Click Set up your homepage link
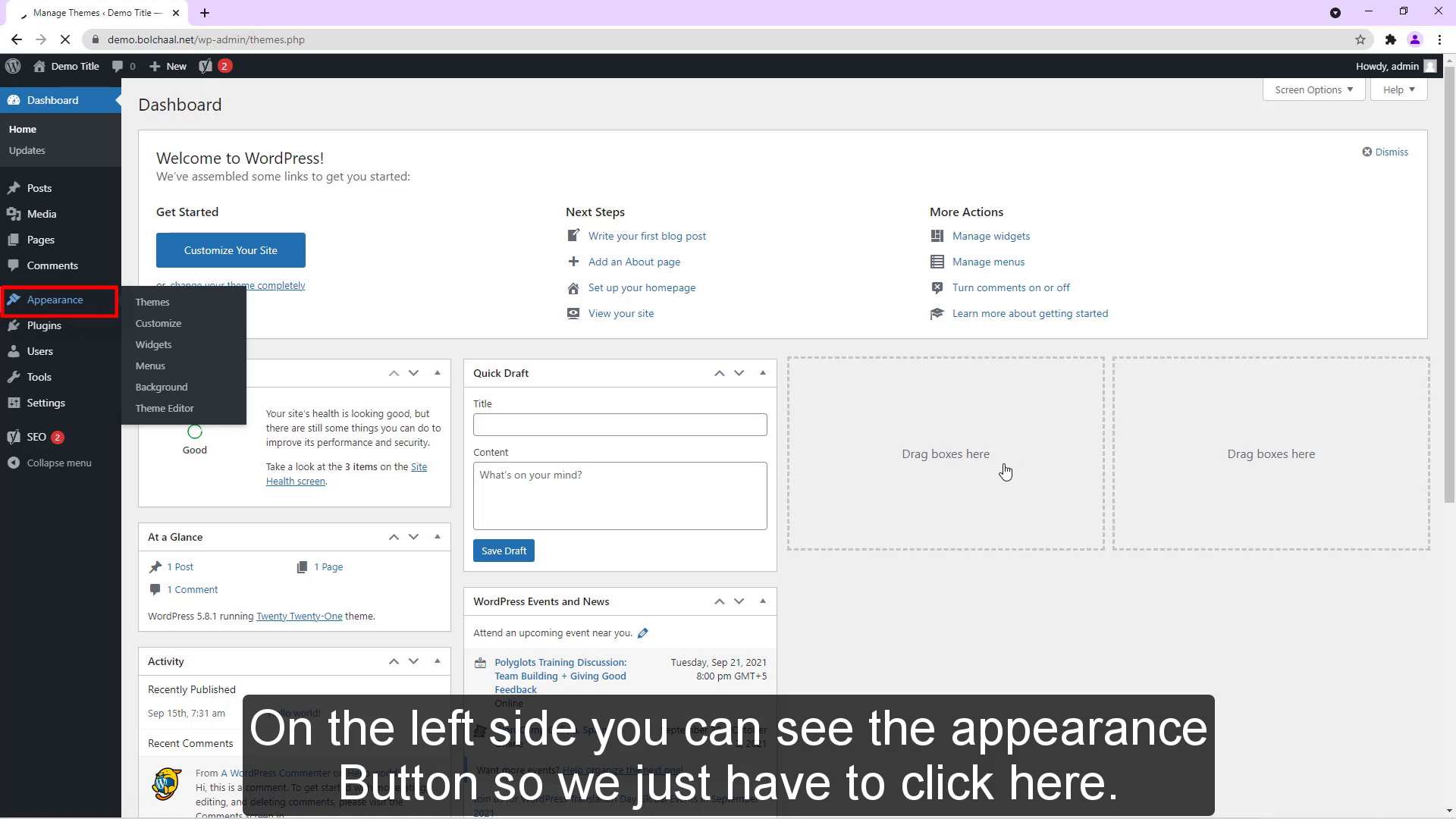The image size is (1456, 819). (x=642, y=287)
